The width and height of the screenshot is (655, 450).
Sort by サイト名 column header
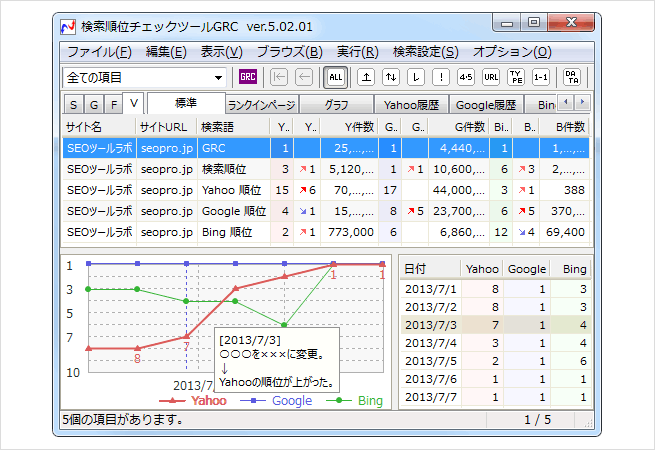(x=99, y=127)
